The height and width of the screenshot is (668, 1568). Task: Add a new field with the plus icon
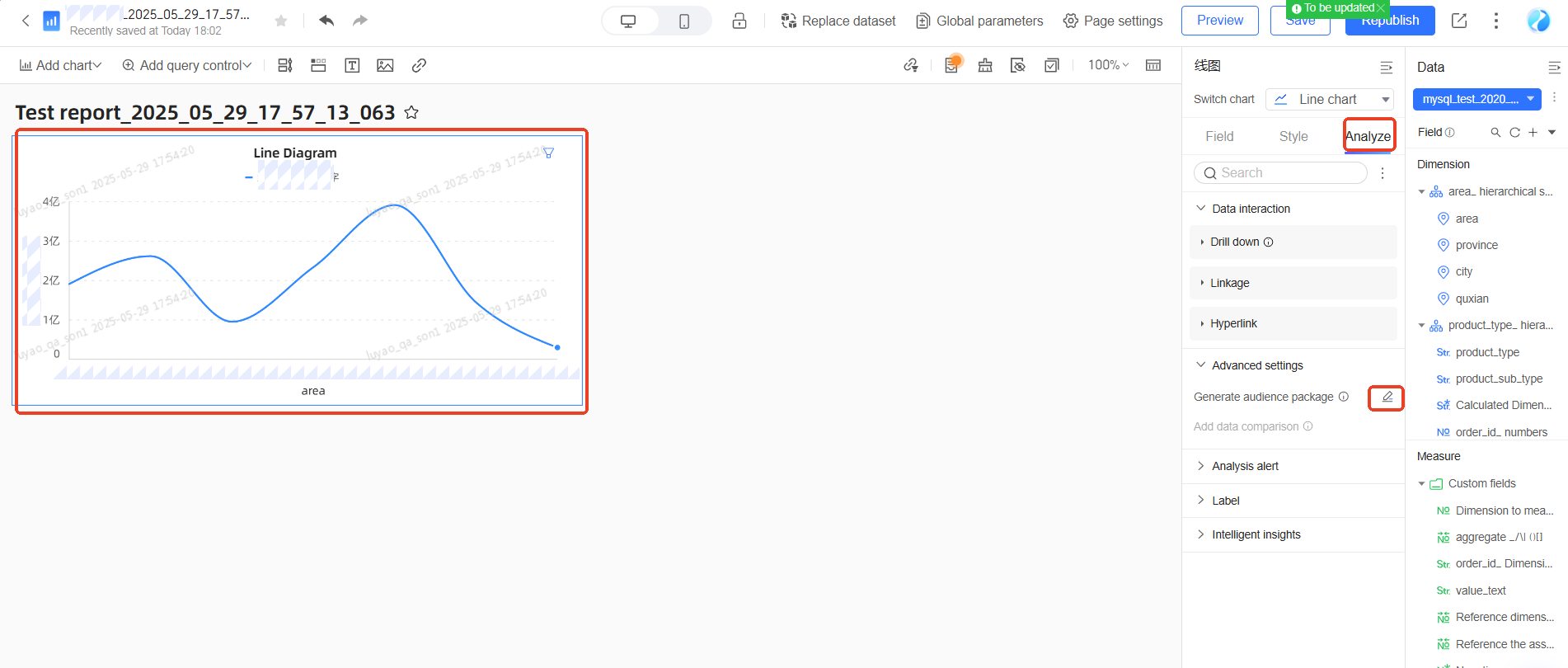point(1533,132)
